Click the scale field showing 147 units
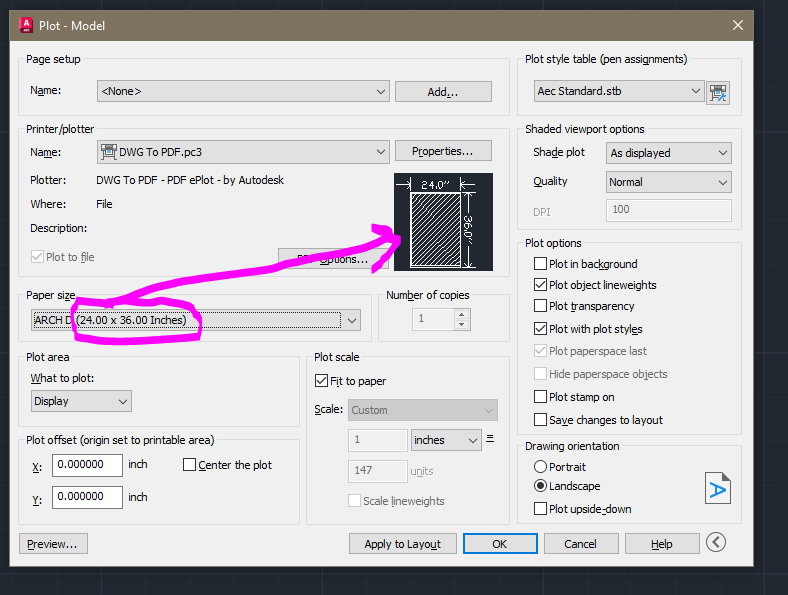 377,471
